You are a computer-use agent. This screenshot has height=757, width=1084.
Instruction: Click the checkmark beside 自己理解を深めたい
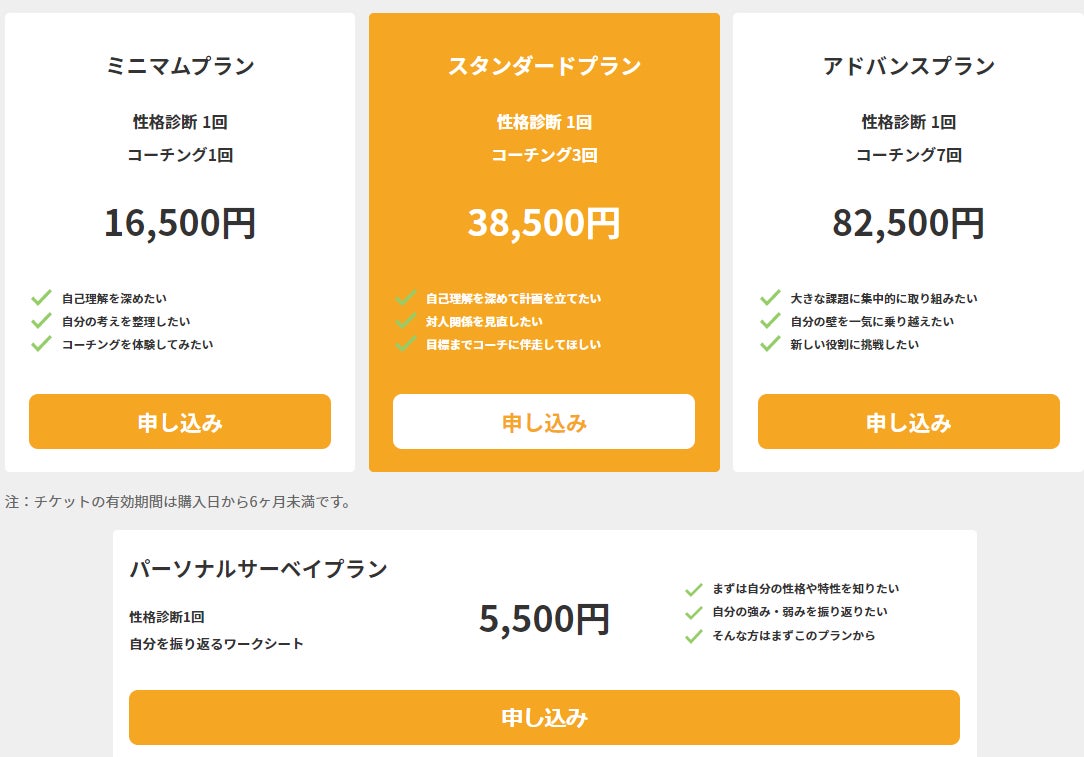tap(41, 298)
